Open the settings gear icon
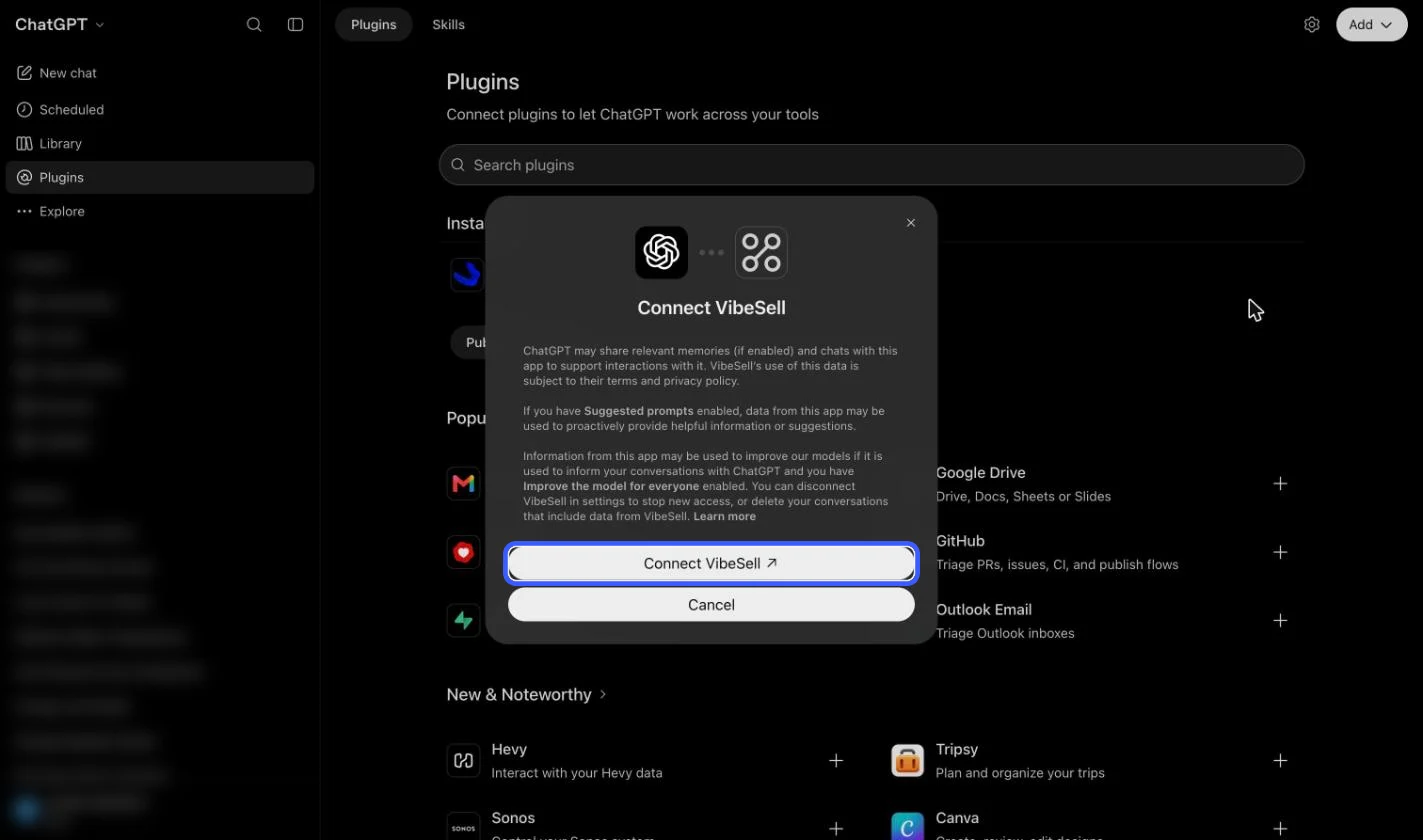Viewport: 1423px width, 840px height. tap(1312, 24)
